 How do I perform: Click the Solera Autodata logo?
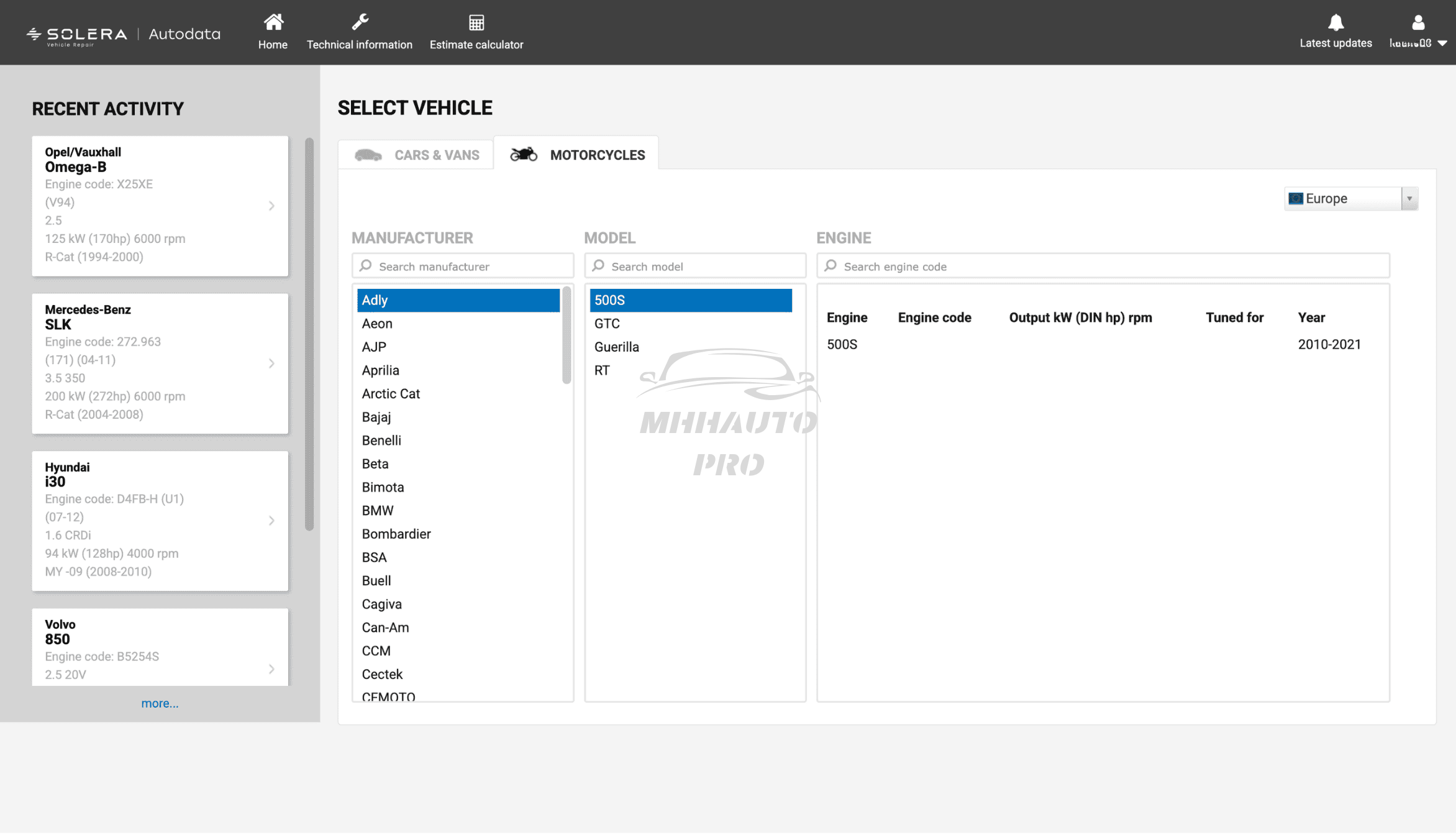coord(123,35)
